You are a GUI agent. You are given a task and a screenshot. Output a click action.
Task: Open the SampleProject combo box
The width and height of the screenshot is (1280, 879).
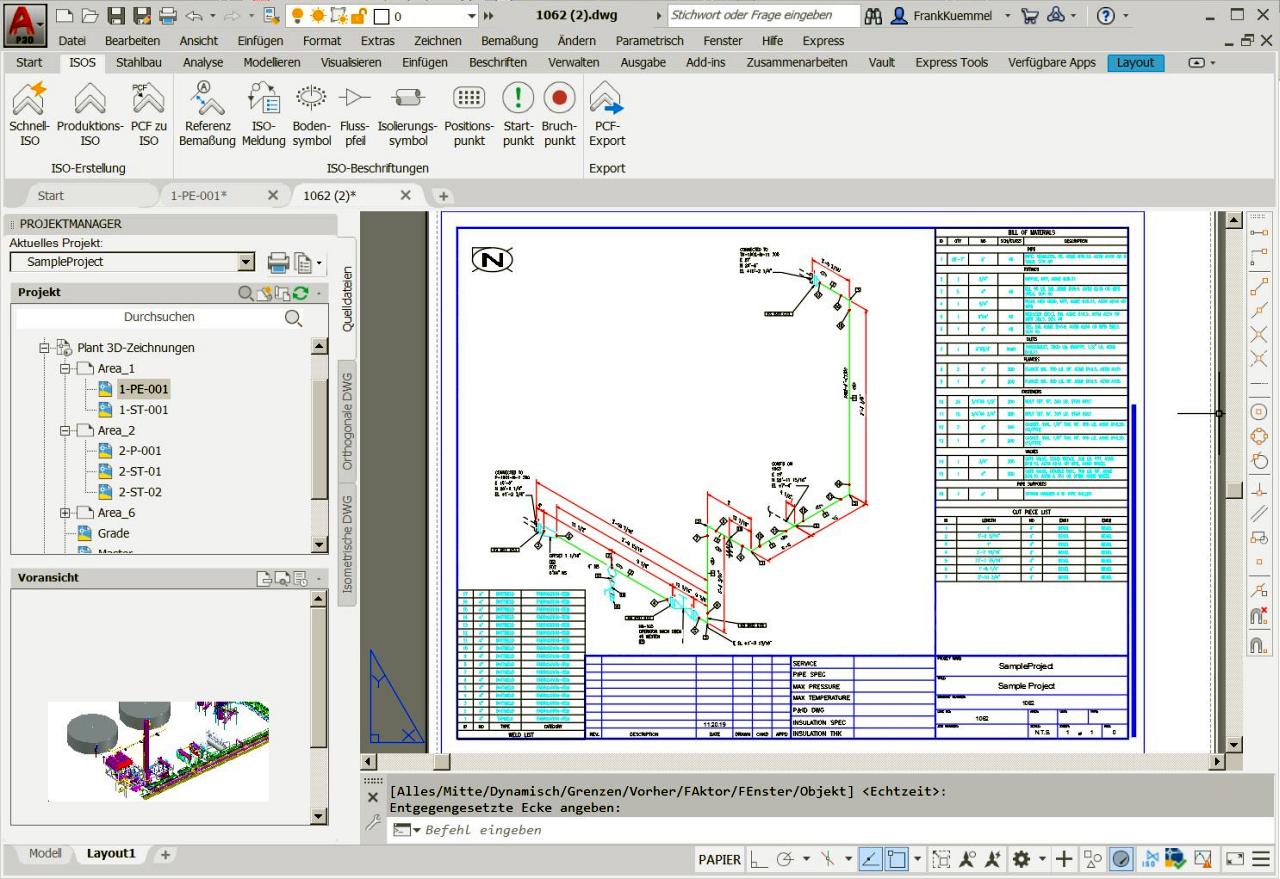132,262
